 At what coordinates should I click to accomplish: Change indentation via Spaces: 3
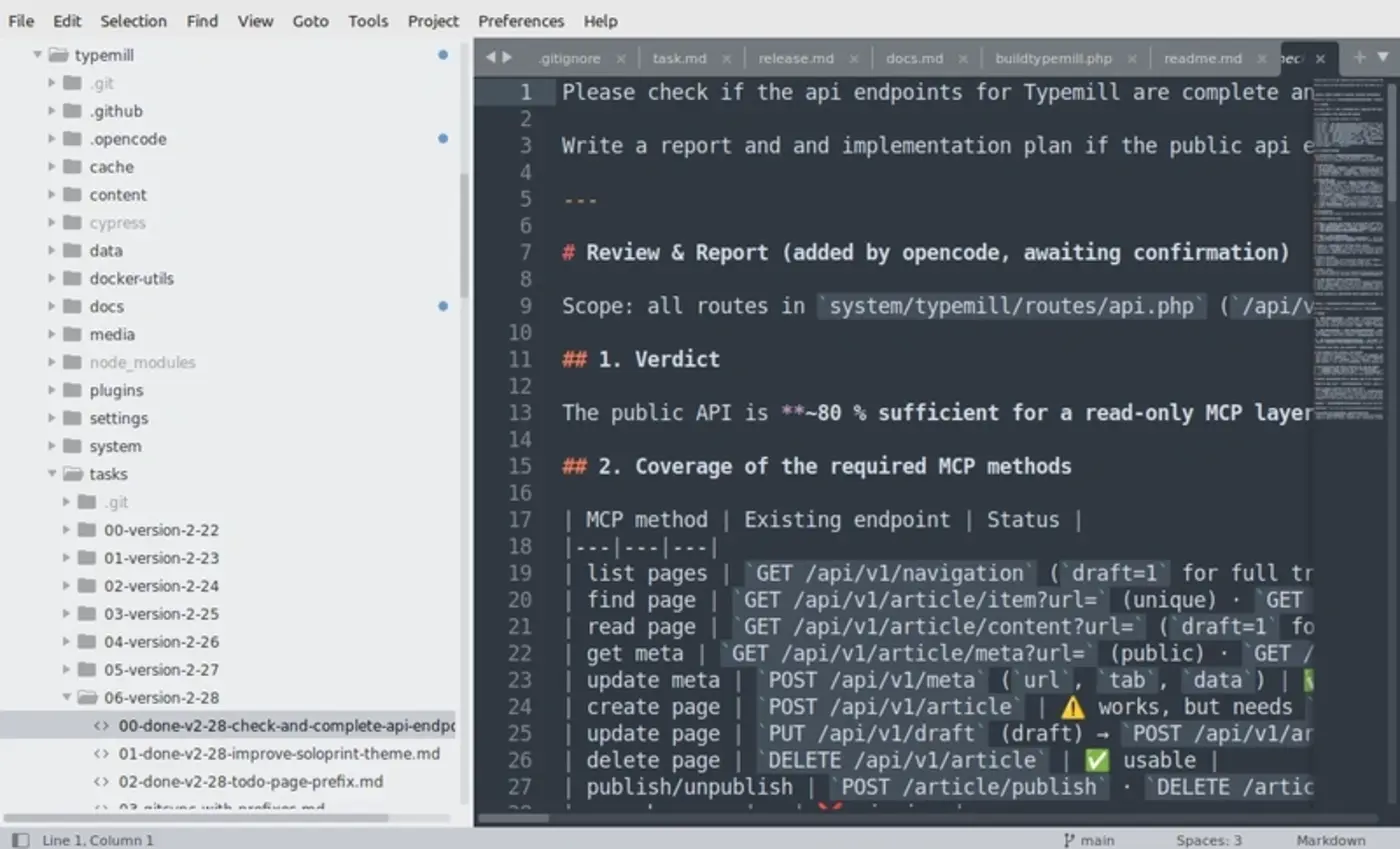pos(1209,840)
